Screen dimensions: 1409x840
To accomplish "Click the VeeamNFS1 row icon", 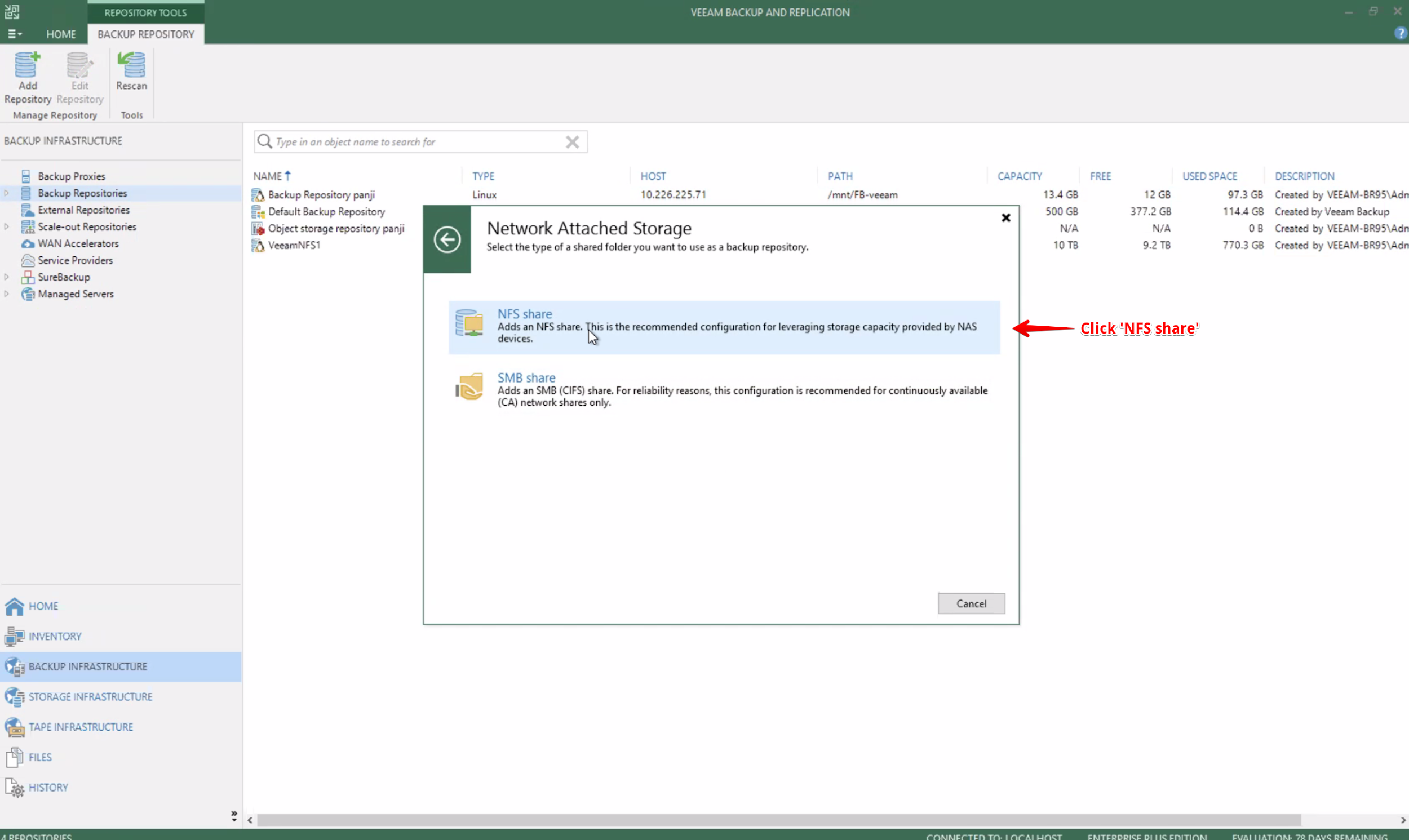I will [x=258, y=245].
